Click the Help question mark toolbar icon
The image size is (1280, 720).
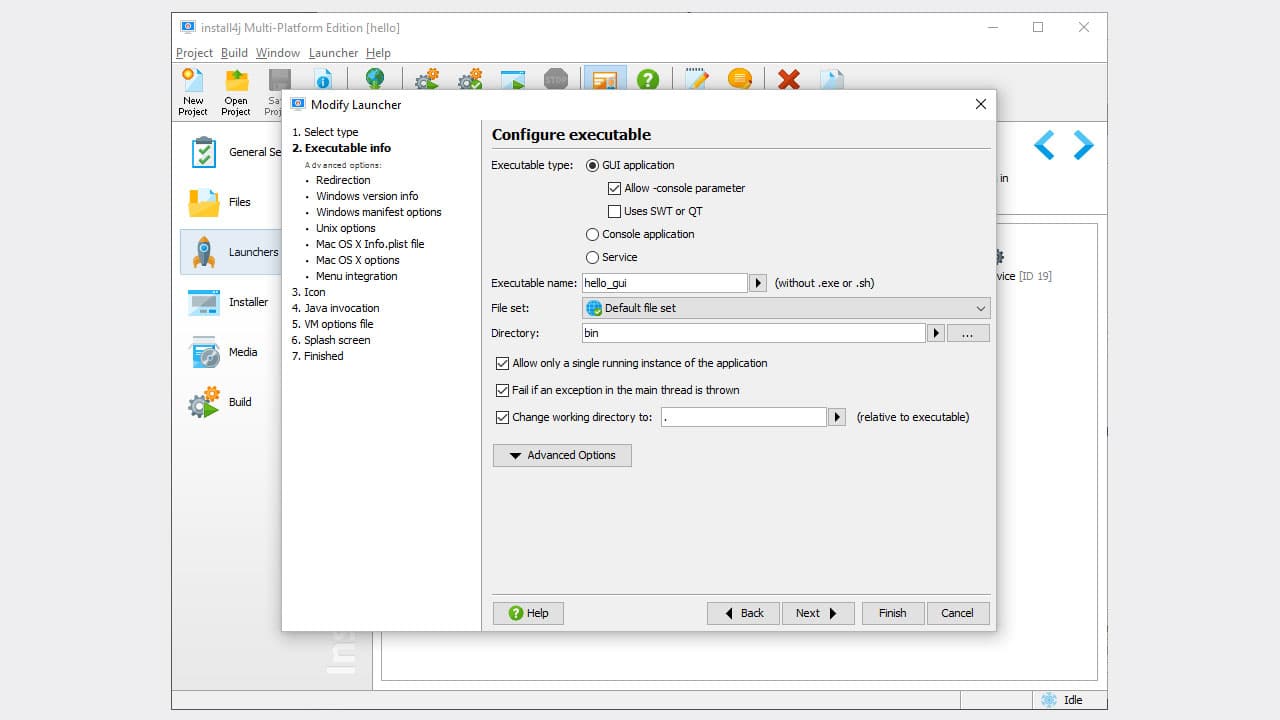pos(648,79)
